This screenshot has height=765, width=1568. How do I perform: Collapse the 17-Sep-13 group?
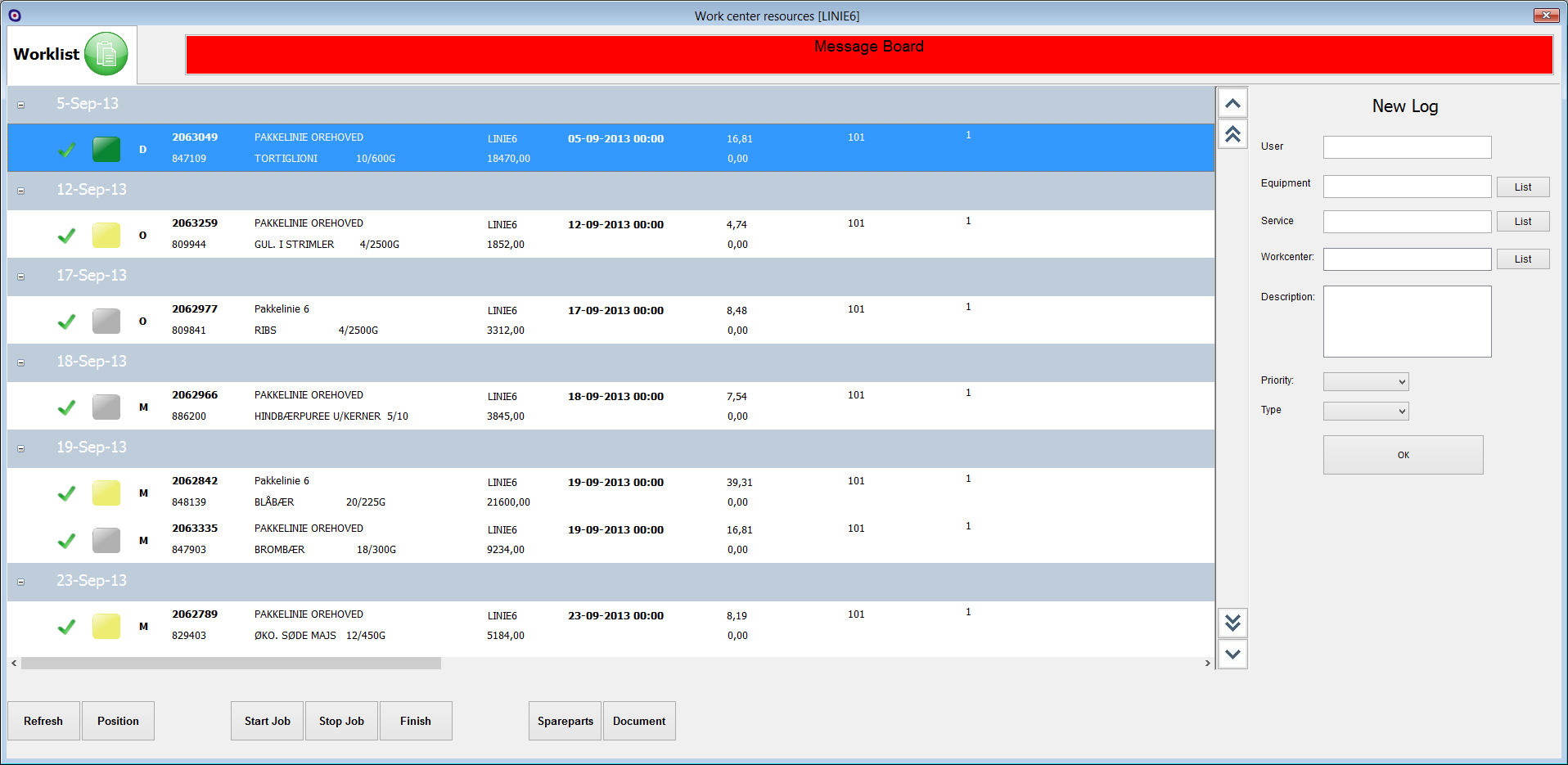[x=21, y=277]
